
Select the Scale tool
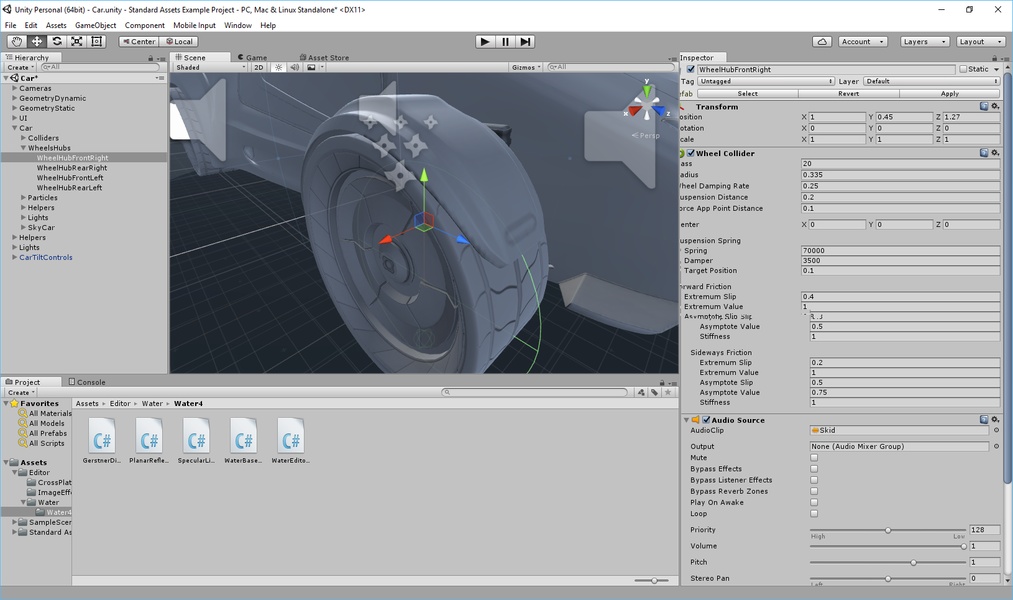tap(77, 41)
